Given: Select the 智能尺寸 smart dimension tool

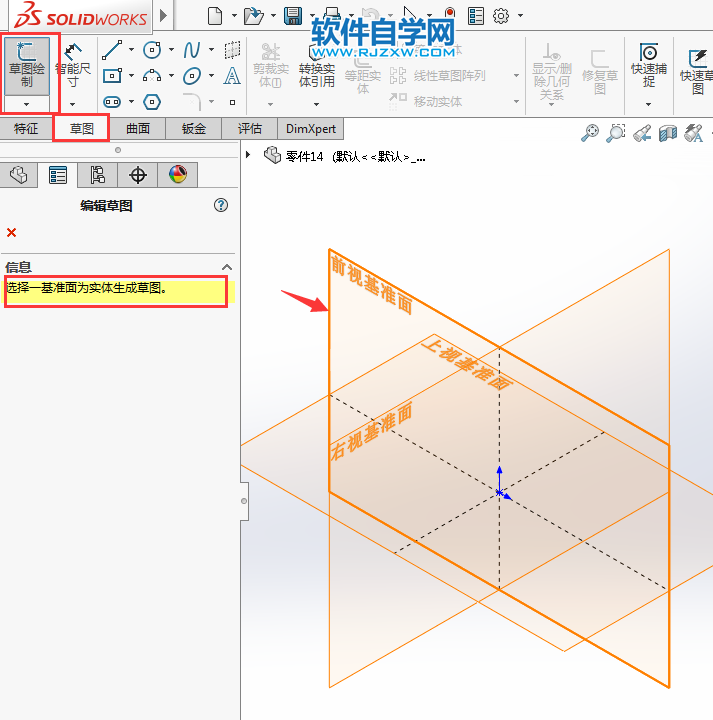Looking at the screenshot, I should (x=72, y=65).
